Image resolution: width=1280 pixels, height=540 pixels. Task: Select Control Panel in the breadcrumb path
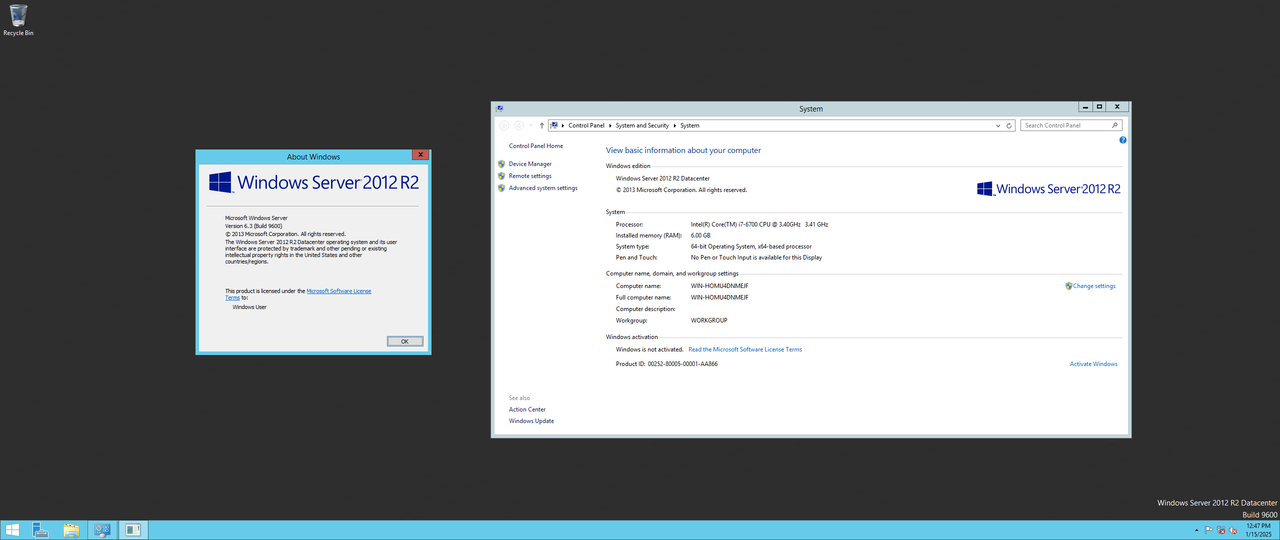[x=586, y=125]
